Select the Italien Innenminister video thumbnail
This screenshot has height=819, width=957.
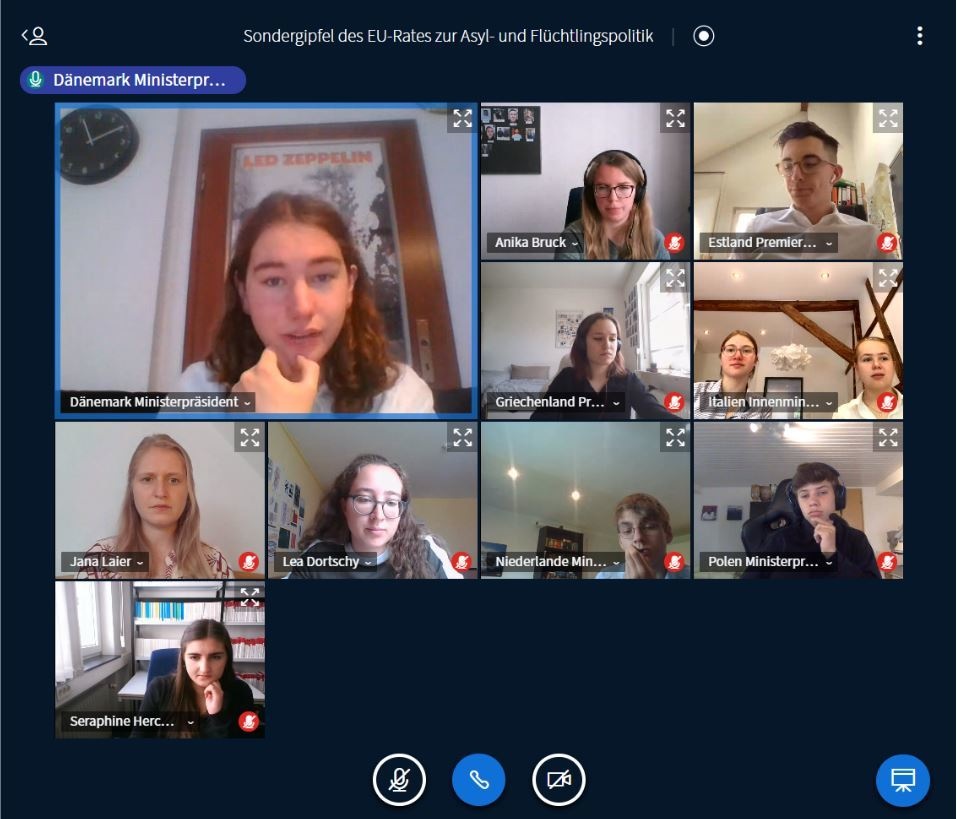pos(798,341)
